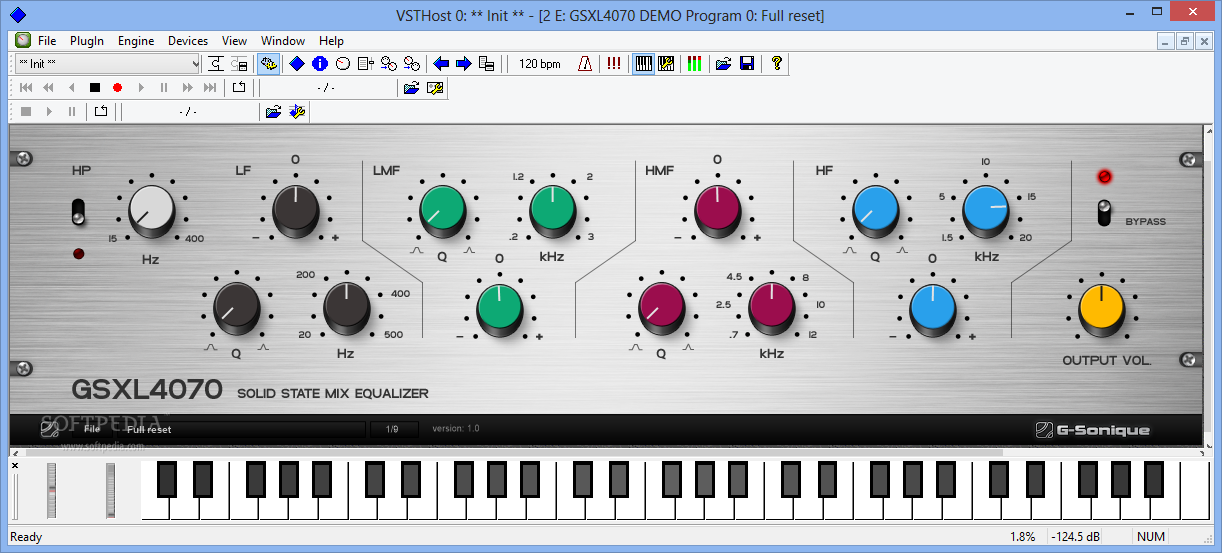Image resolution: width=1222 pixels, height=553 pixels.
Task: Toggle the piano keyboard bar icon
Action: pos(644,64)
